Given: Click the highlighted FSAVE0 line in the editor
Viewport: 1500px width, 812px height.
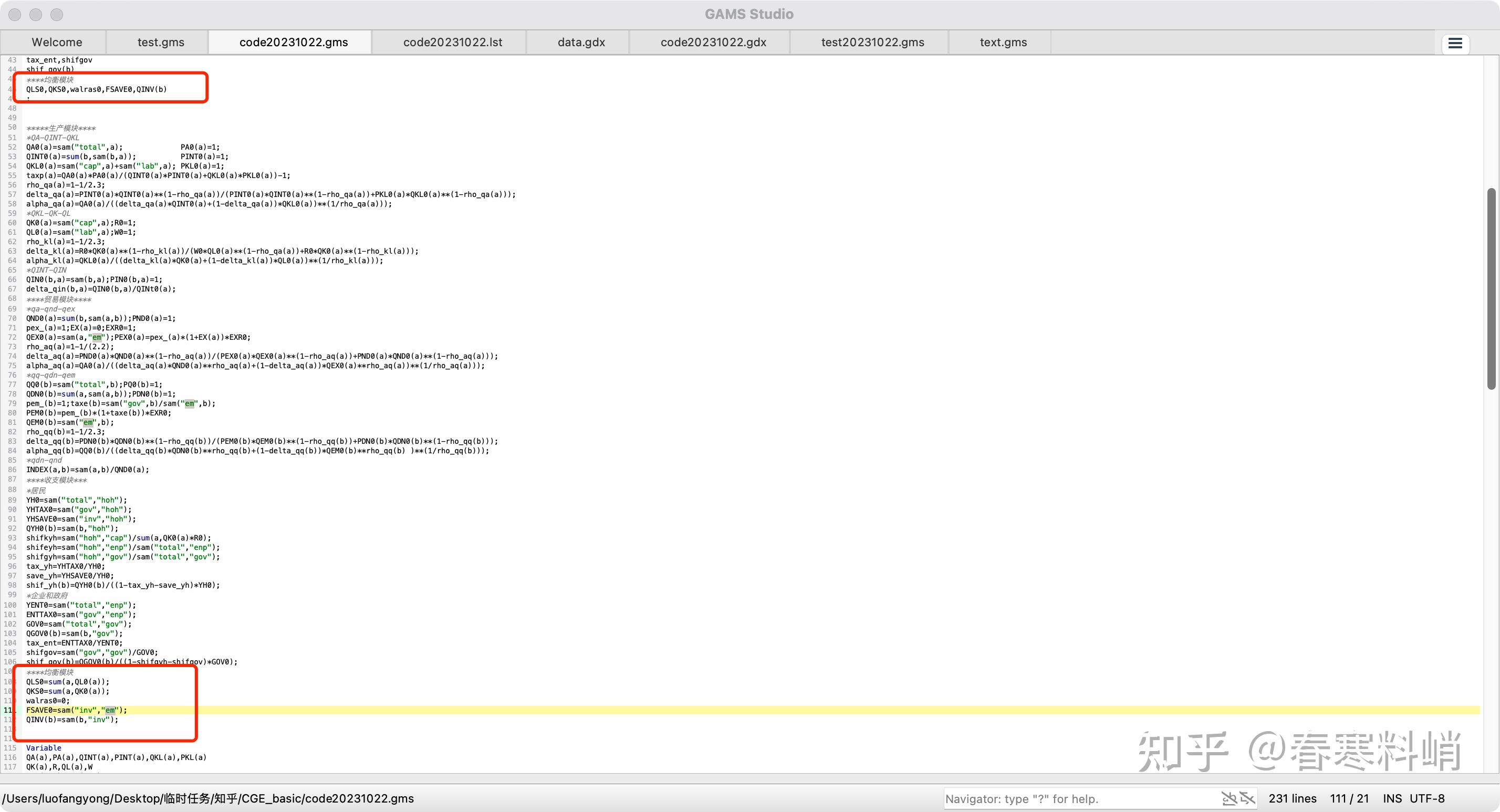Looking at the screenshot, I should [x=76, y=710].
